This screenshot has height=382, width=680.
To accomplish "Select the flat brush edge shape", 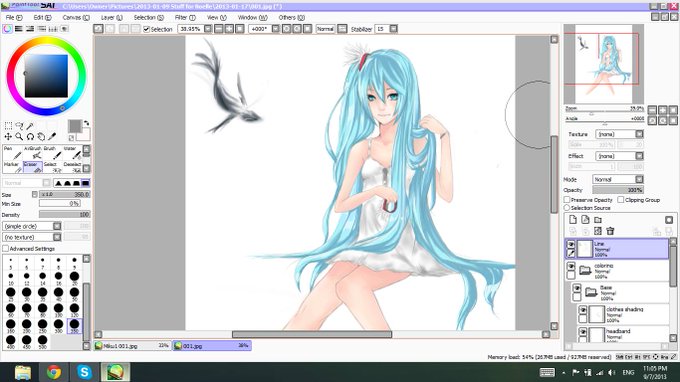I will [85, 183].
